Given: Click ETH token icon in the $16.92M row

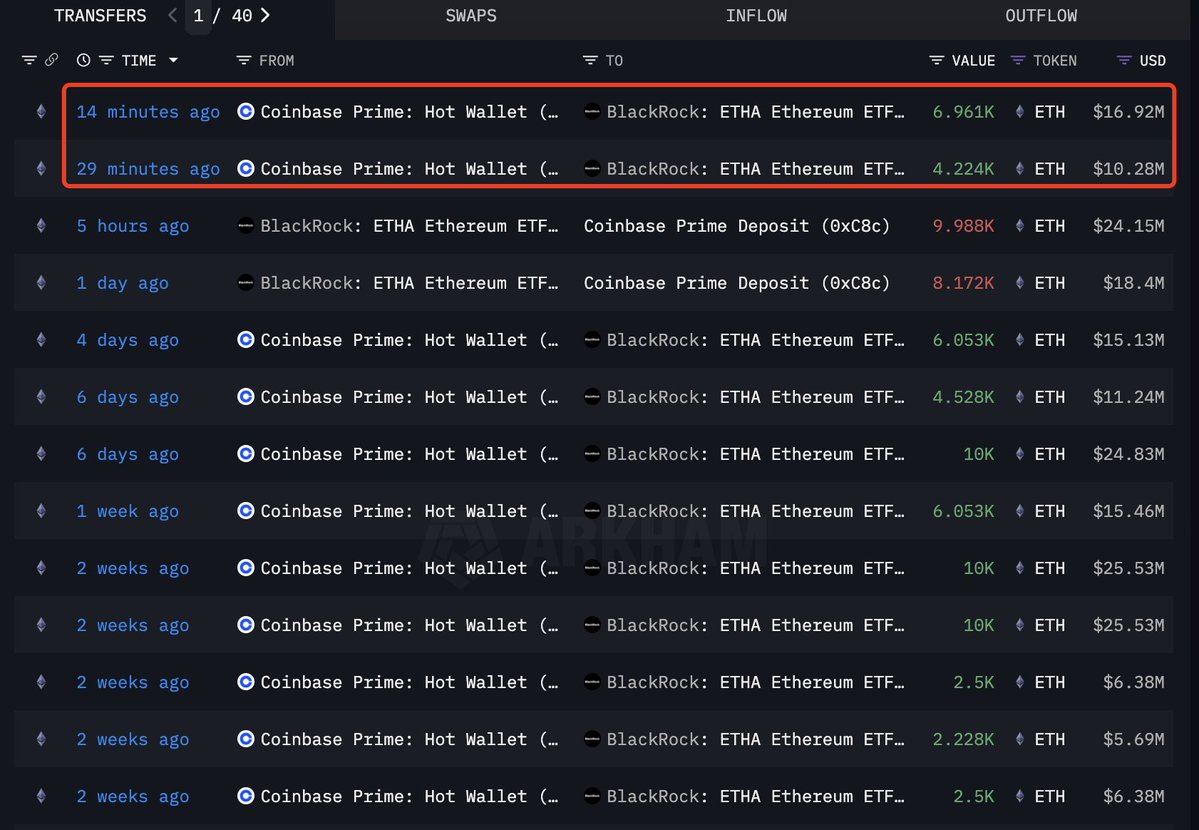Looking at the screenshot, I should (x=1019, y=112).
